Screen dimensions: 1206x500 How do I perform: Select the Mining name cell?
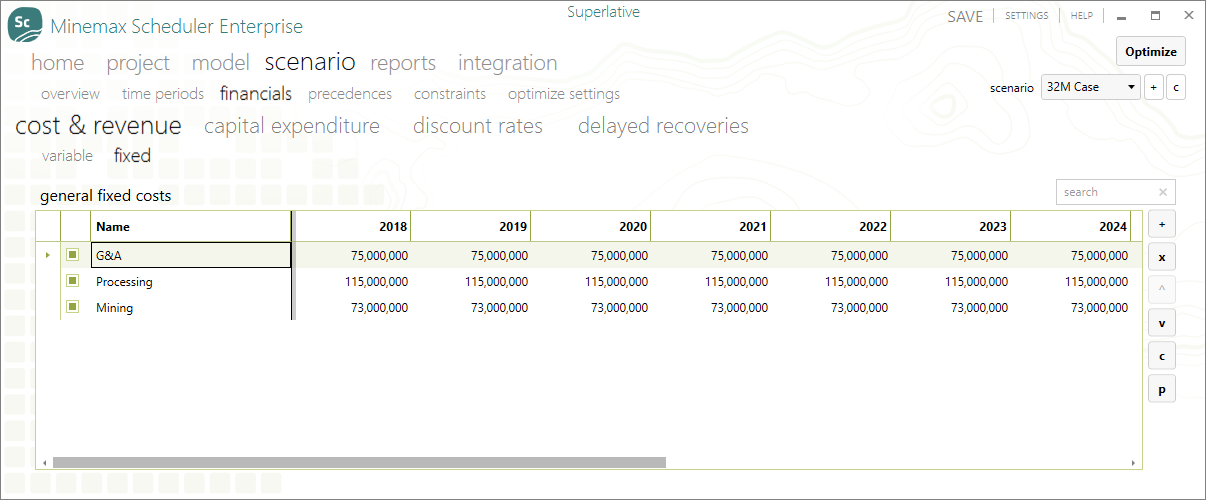191,308
